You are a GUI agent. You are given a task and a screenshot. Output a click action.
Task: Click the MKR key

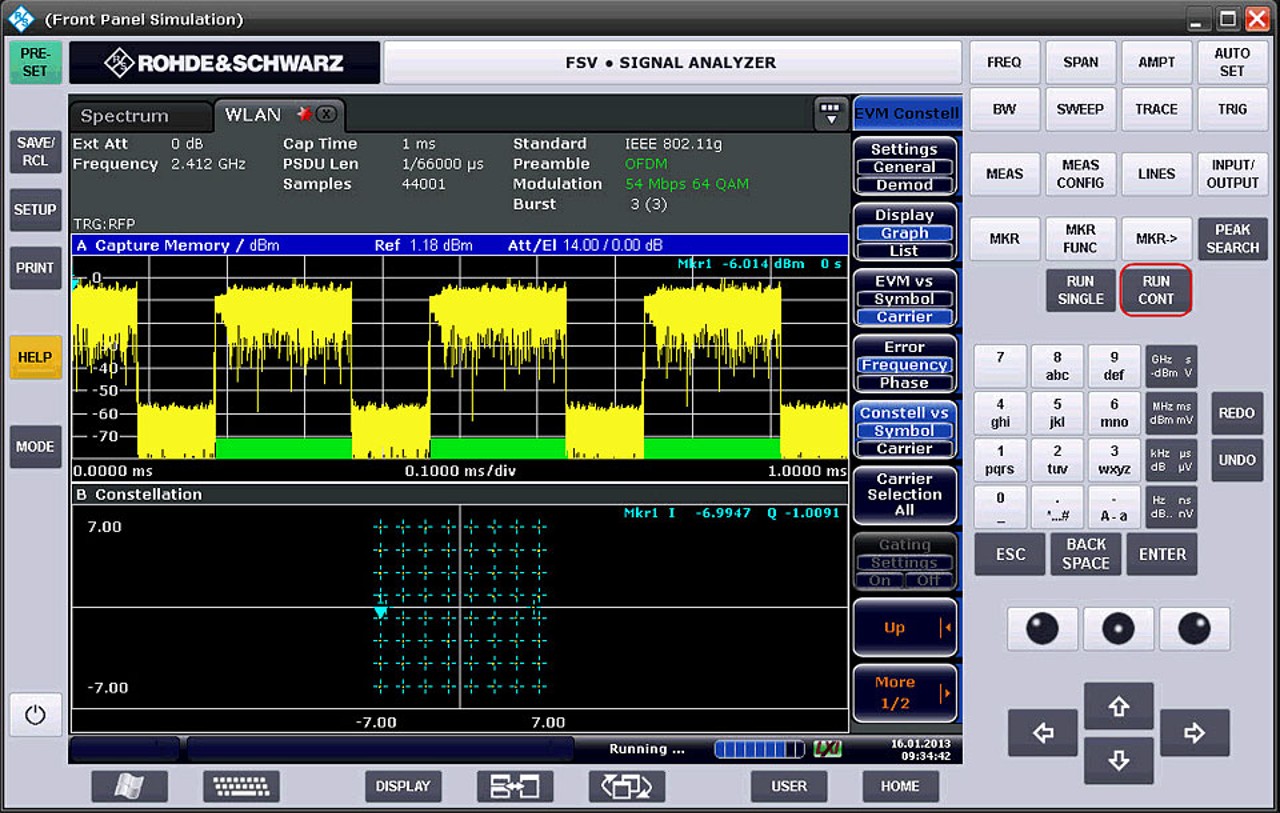pos(1004,239)
